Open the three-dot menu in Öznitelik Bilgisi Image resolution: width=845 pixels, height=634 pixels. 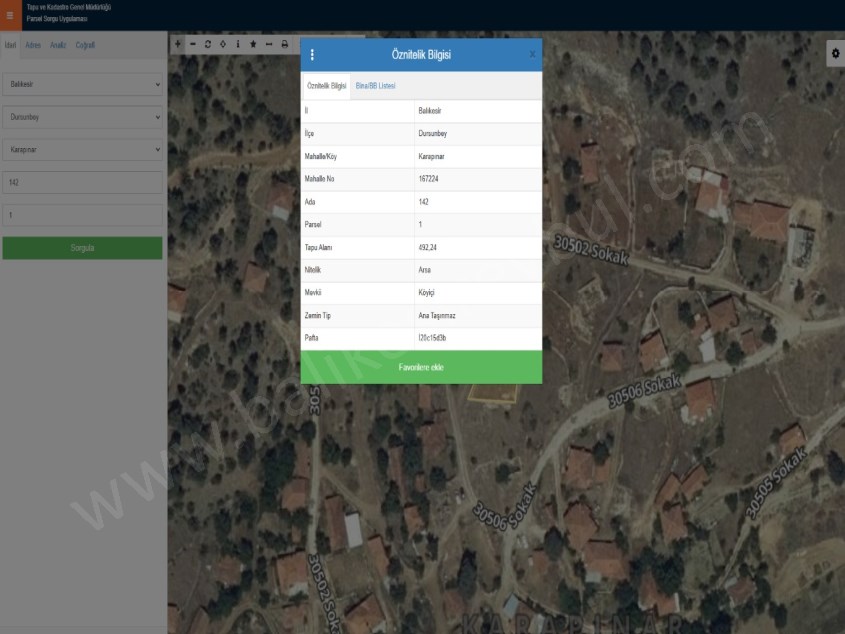coord(312,55)
